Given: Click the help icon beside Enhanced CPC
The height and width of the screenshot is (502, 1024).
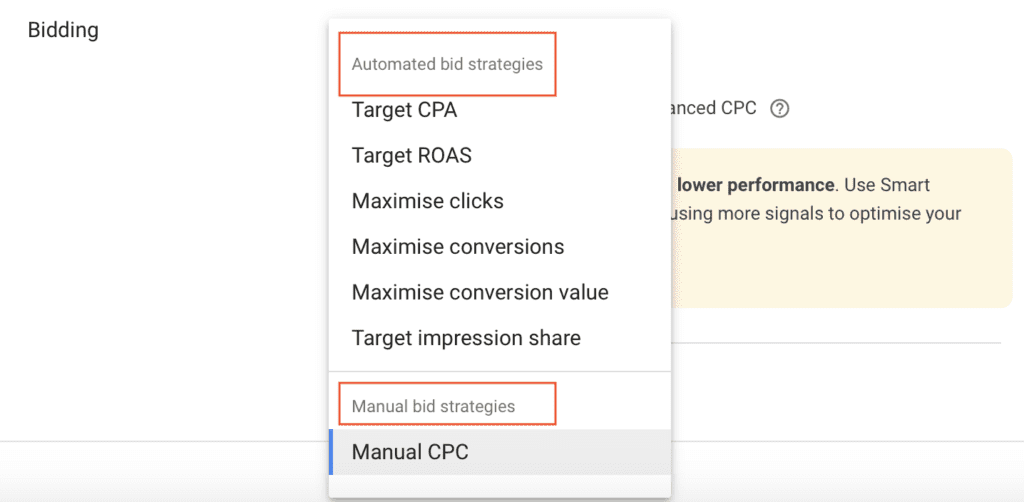Looking at the screenshot, I should (780, 108).
